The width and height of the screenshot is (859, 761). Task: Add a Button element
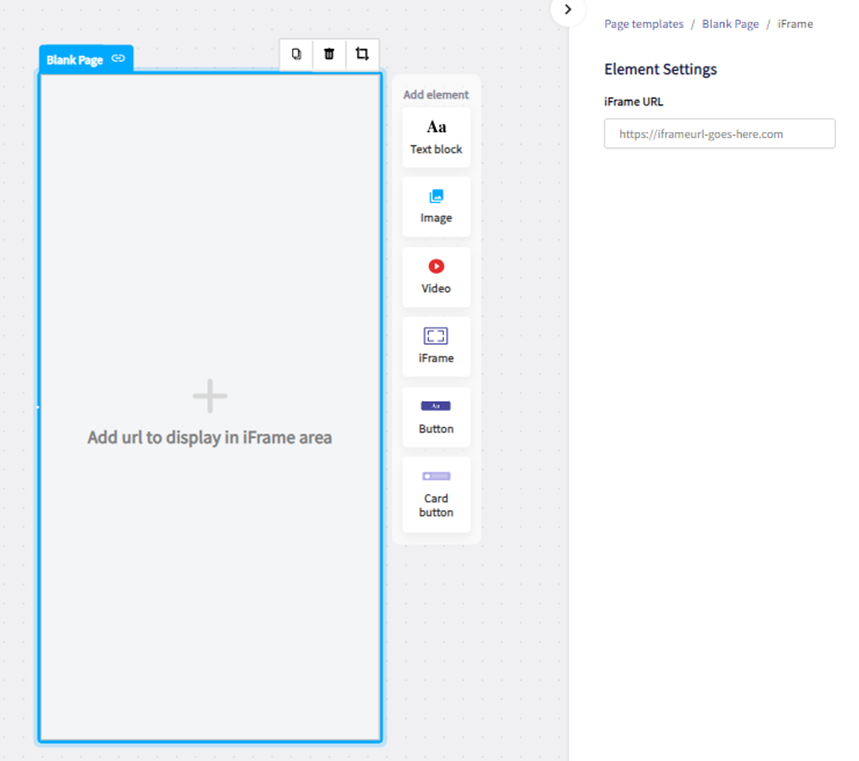[436, 417]
